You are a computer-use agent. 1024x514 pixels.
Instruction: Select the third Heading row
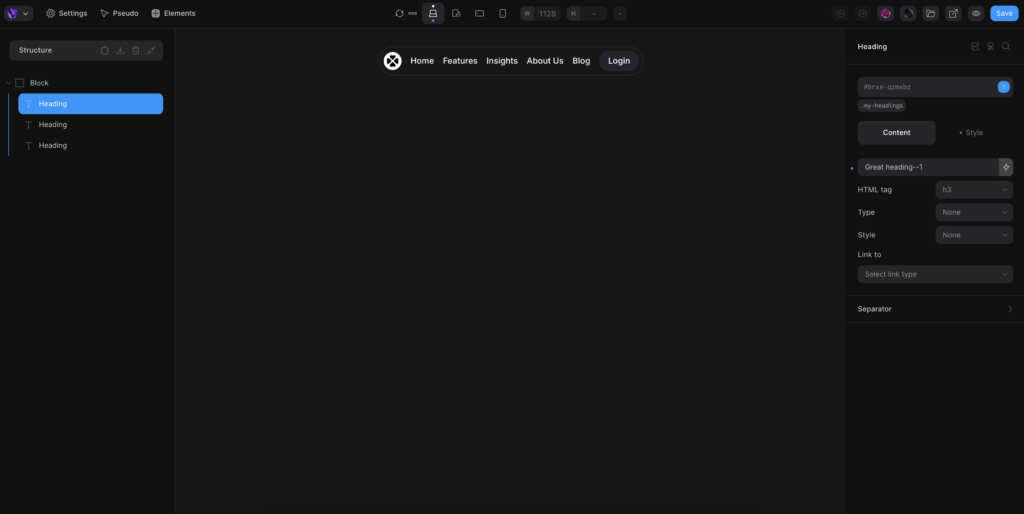tap(91, 146)
